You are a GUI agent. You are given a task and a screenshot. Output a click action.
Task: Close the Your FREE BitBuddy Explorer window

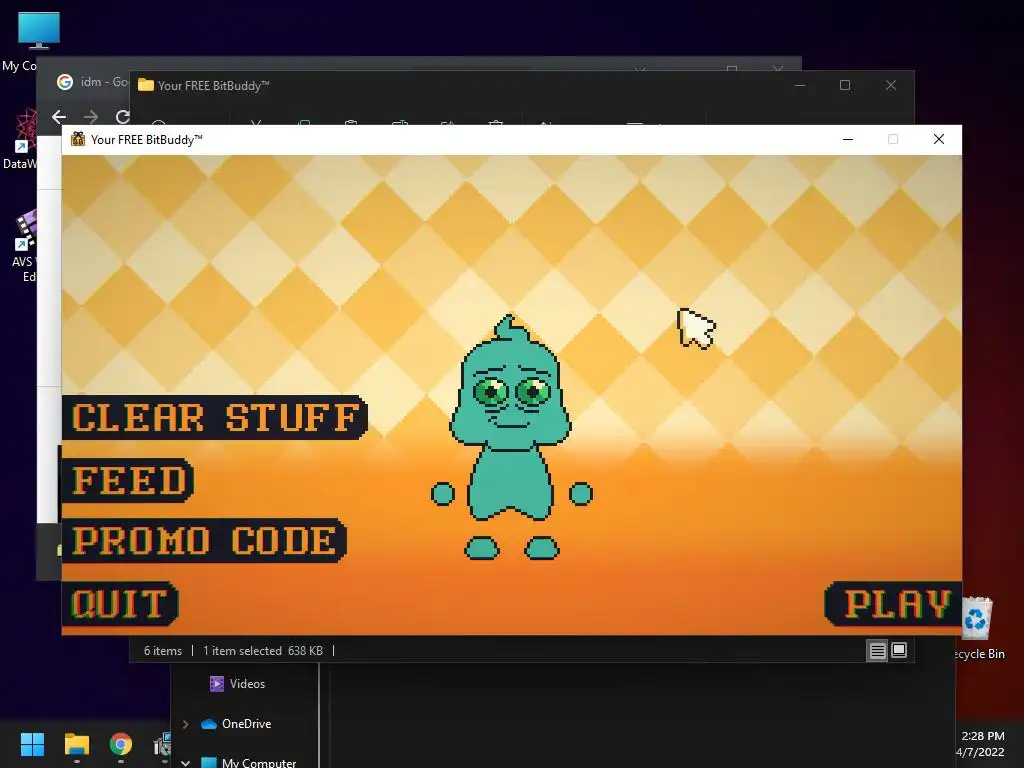(890, 86)
